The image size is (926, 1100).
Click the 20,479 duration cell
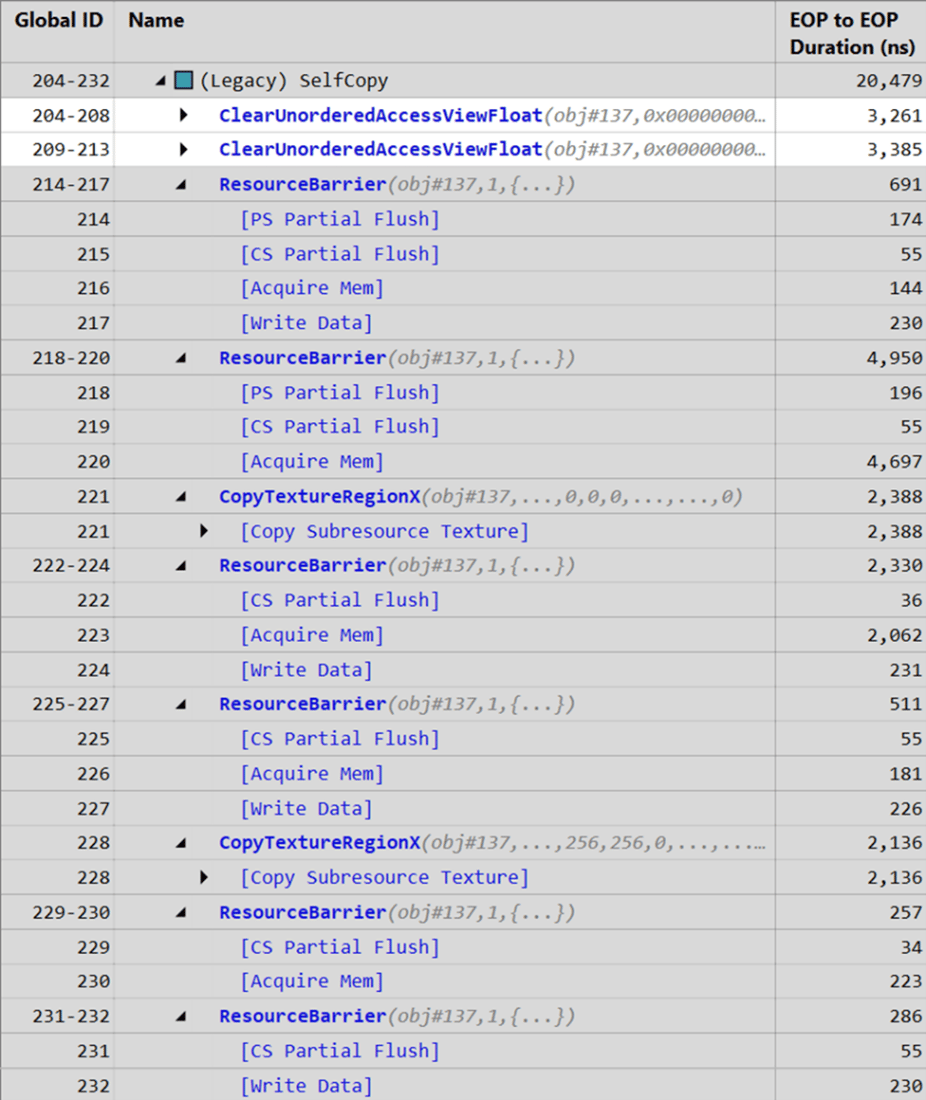888,81
